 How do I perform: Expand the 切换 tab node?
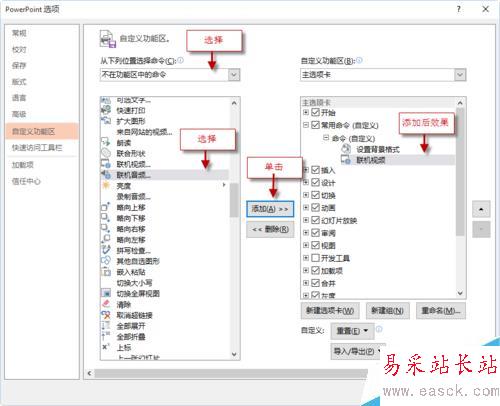pos(306,195)
